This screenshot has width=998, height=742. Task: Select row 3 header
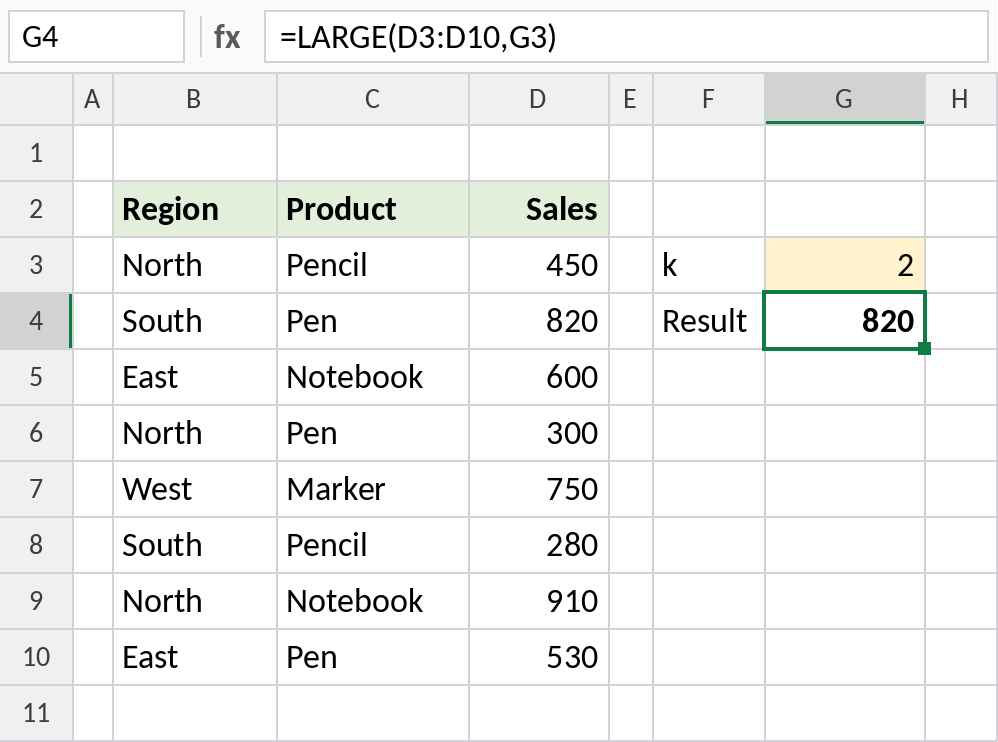tap(36, 265)
